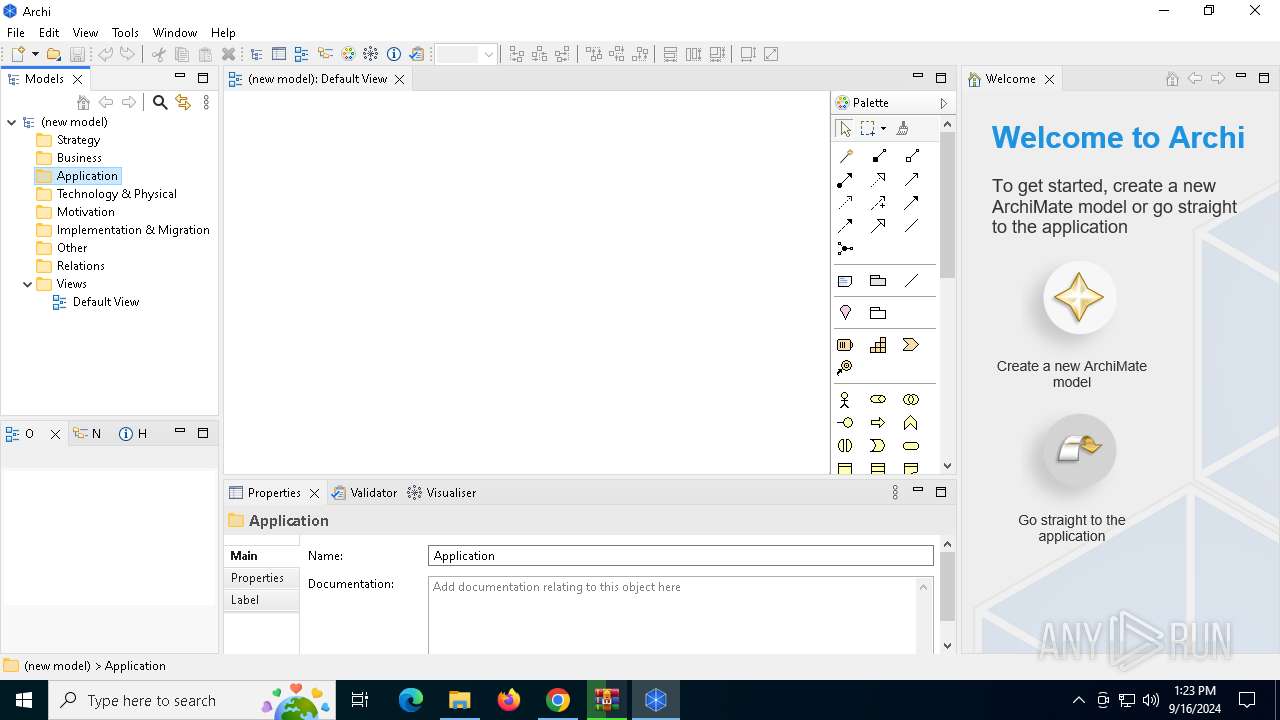Image resolution: width=1280 pixels, height=720 pixels.
Task: Select the Access relation tool
Action: pyautogui.click(x=845, y=203)
